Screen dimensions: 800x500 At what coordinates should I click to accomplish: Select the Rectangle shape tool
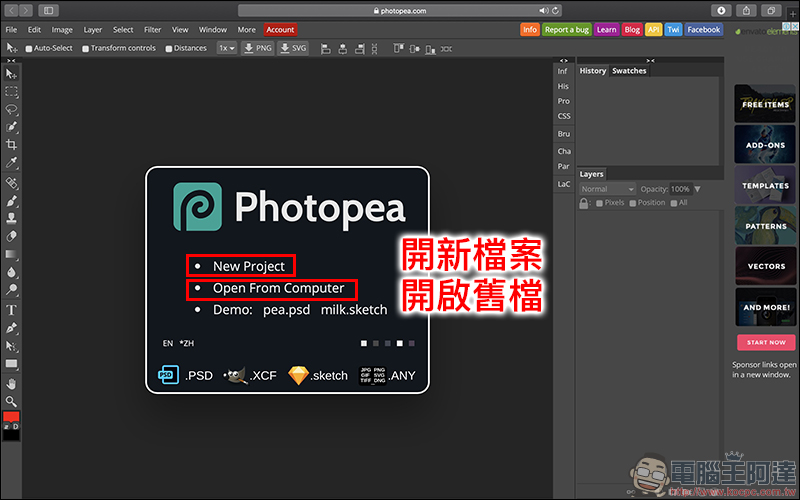tap(11, 364)
